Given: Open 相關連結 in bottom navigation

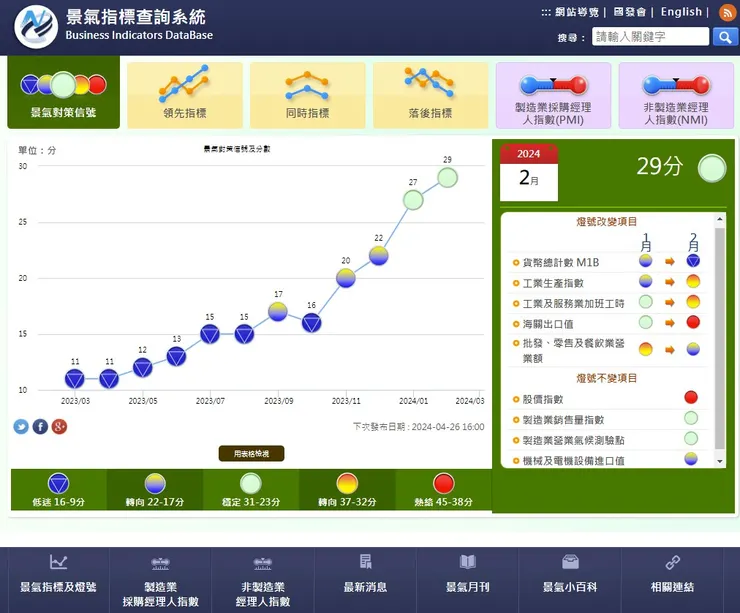Looking at the screenshot, I should (673, 580).
